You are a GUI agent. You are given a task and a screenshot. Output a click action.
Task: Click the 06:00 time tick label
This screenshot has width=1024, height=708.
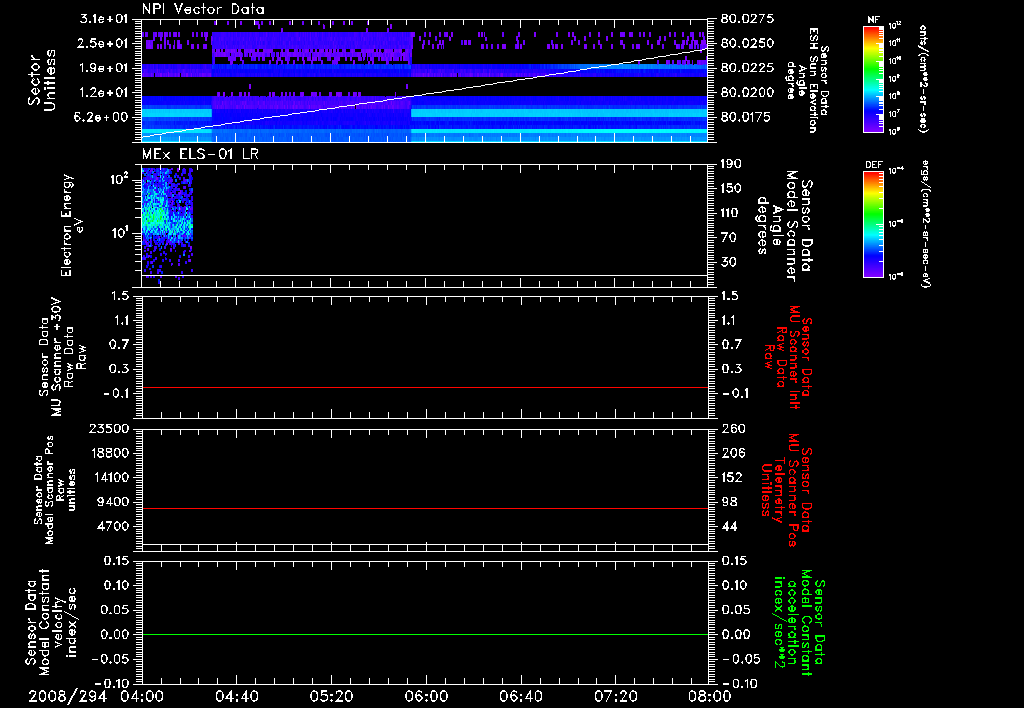[x=426, y=696]
